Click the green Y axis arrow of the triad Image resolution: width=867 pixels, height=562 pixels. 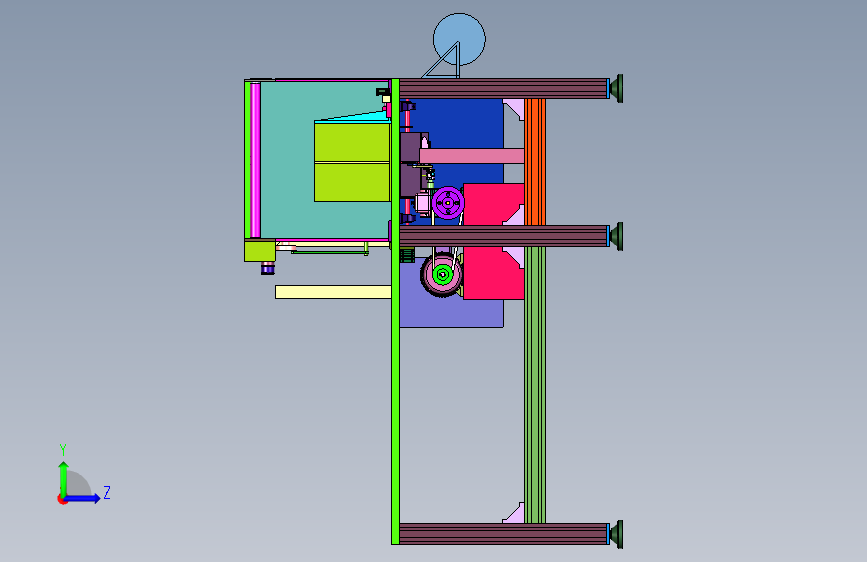click(64, 479)
